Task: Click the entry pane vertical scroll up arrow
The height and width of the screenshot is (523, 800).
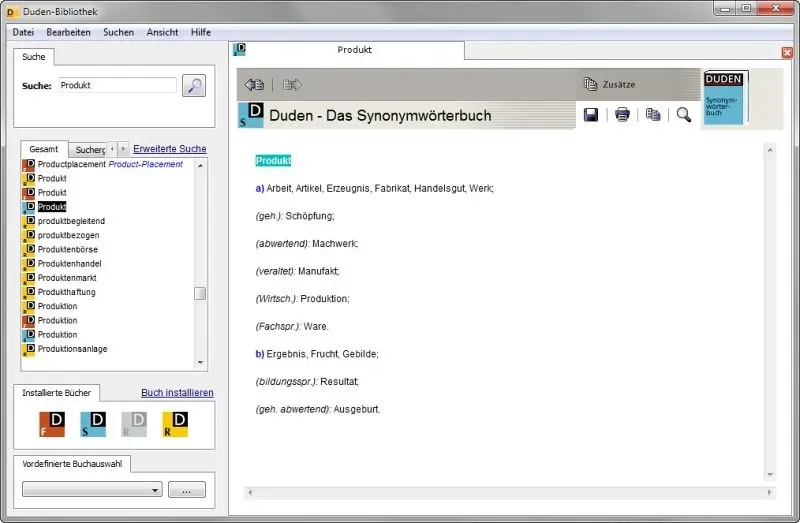Action: [x=770, y=150]
